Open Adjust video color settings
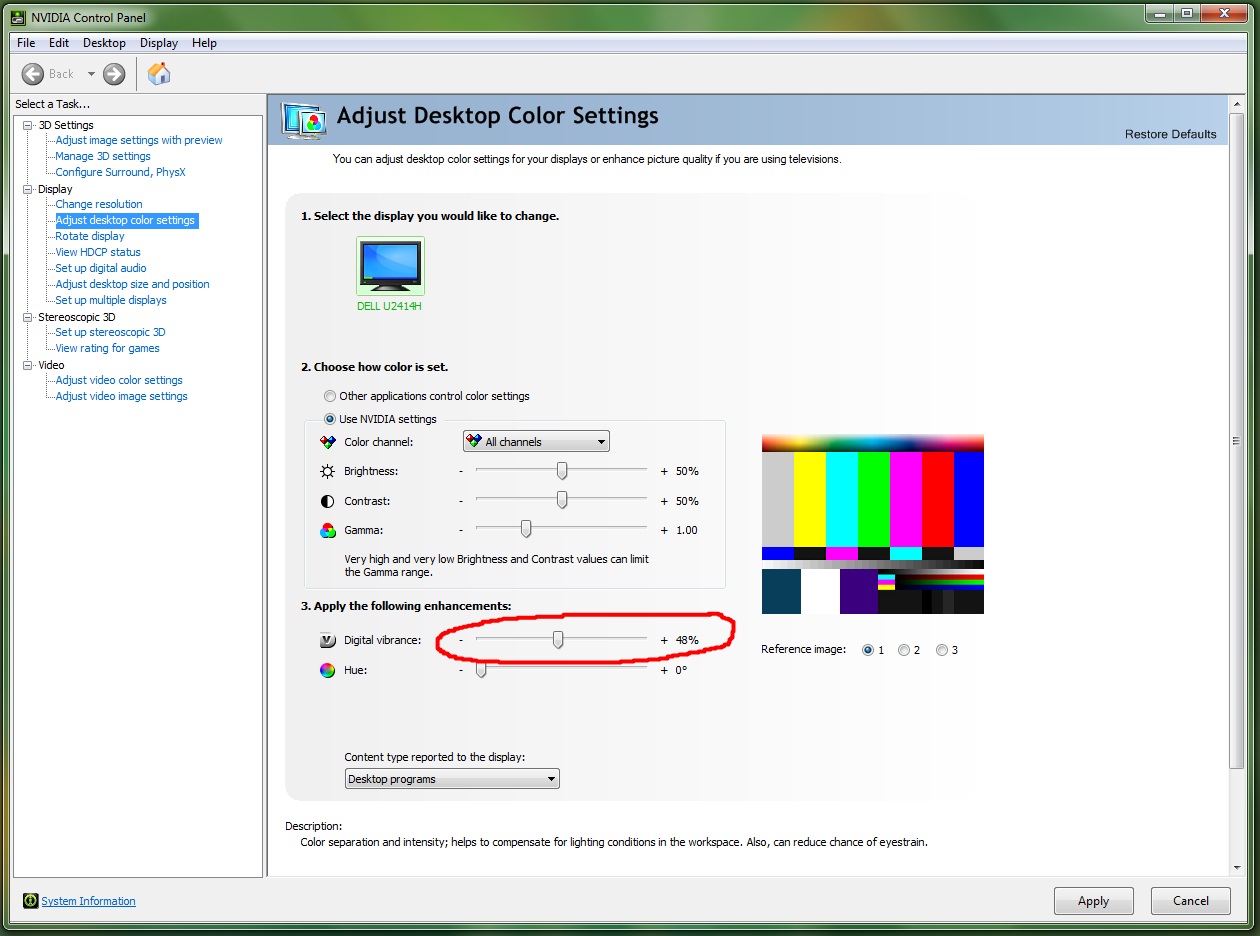This screenshot has width=1260, height=936. 119,380
